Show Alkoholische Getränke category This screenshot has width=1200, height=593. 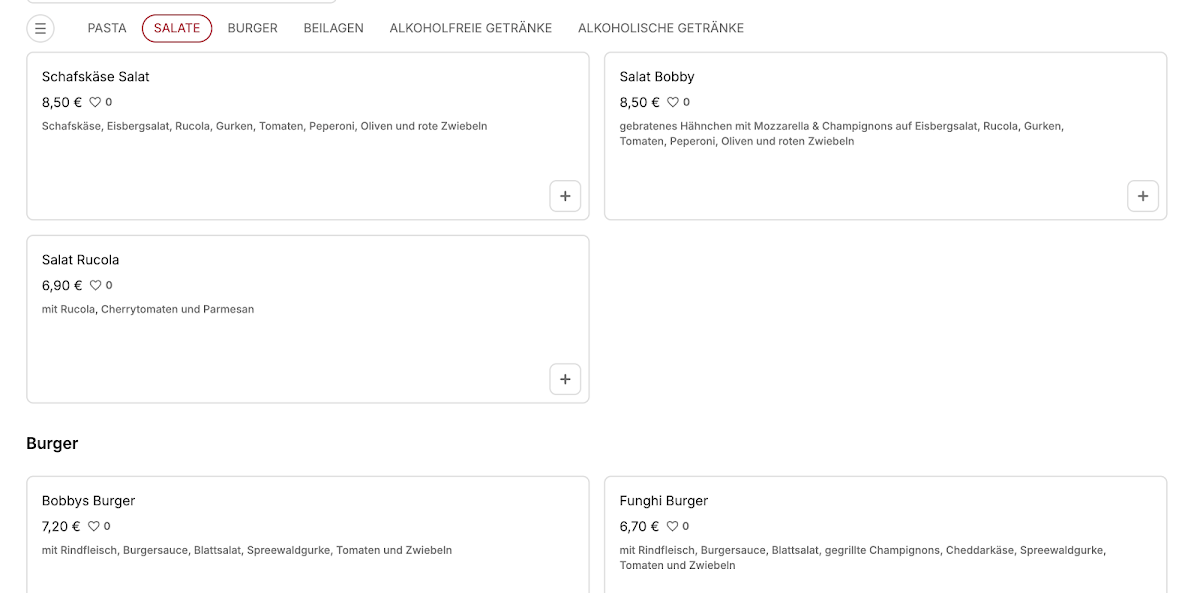pos(661,28)
